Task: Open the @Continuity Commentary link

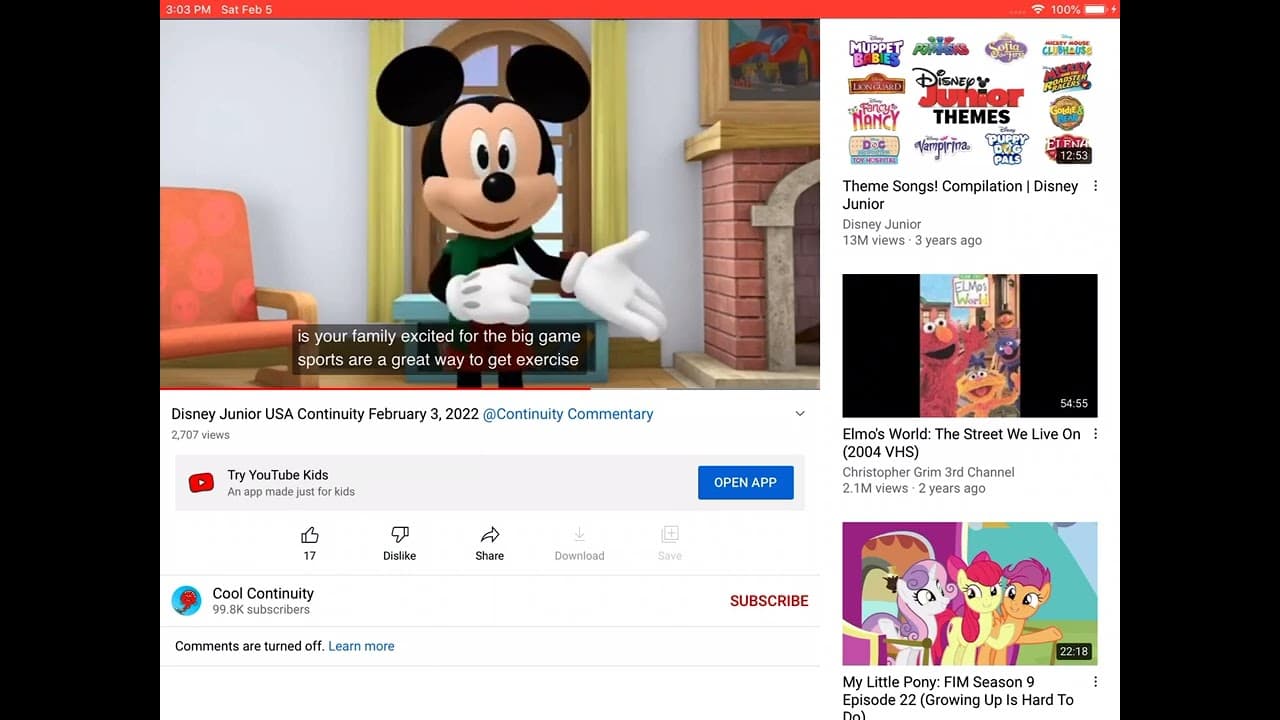Action: point(568,414)
